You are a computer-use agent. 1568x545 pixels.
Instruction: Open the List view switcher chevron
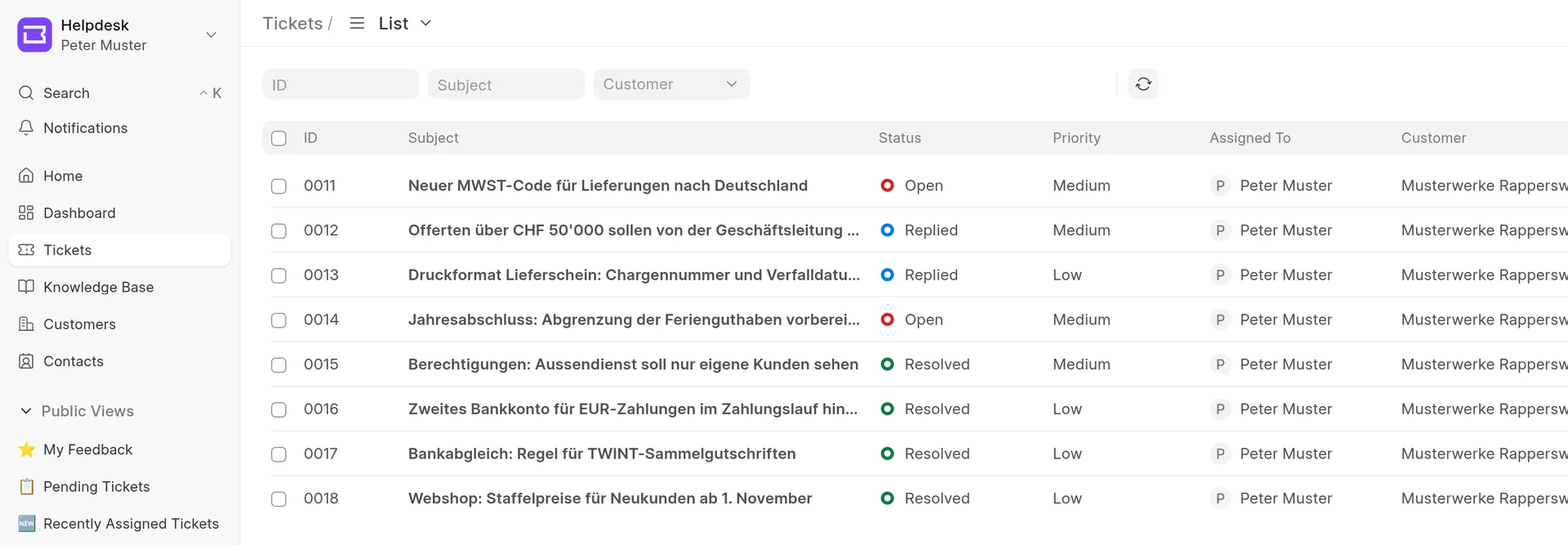pyautogui.click(x=425, y=23)
